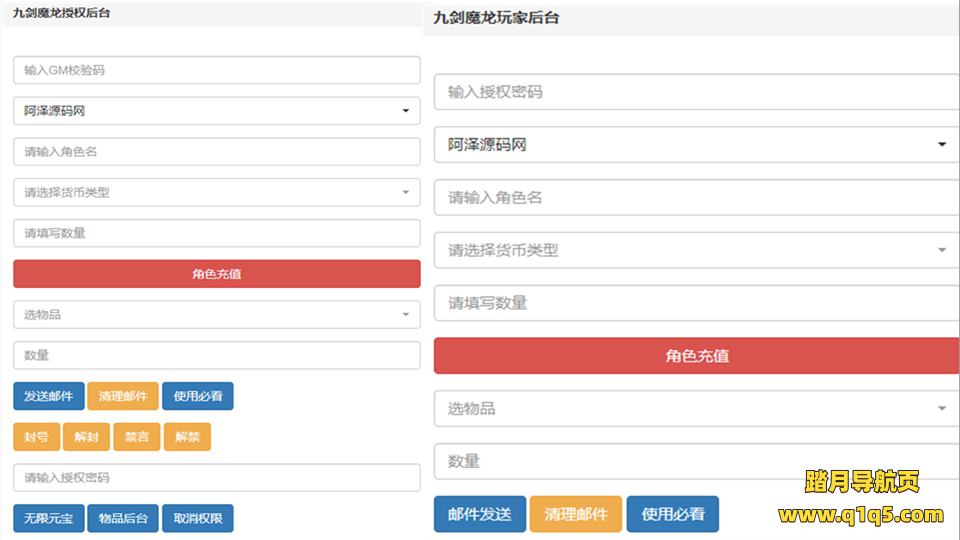Open the 选物品 dropdown in 玩家后台 panel

click(696, 408)
